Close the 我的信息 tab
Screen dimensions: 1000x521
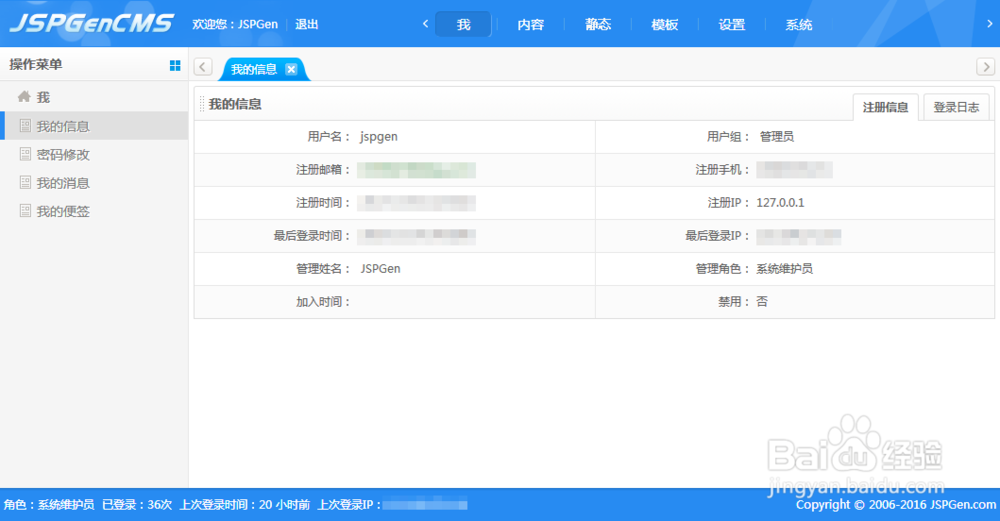pyautogui.click(x=291, y=69)
